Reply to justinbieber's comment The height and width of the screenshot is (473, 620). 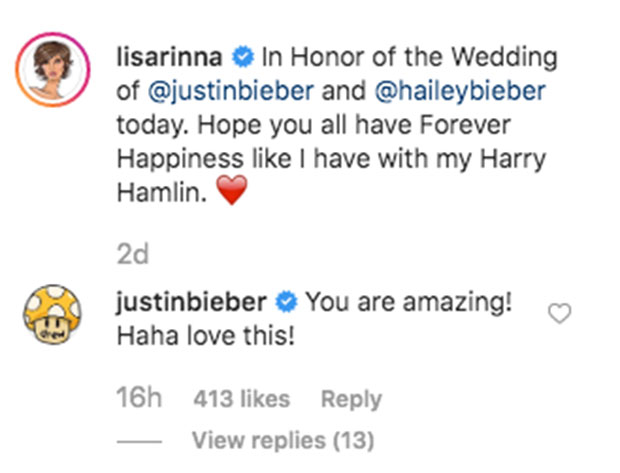click(350, 398)
